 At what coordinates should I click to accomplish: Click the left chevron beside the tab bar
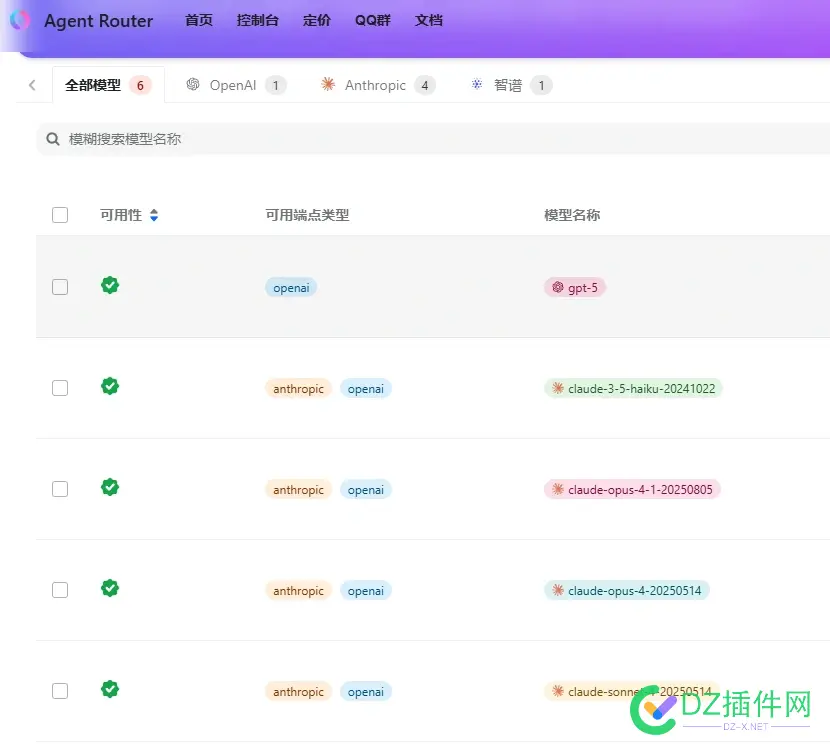(x=31, y=85)
